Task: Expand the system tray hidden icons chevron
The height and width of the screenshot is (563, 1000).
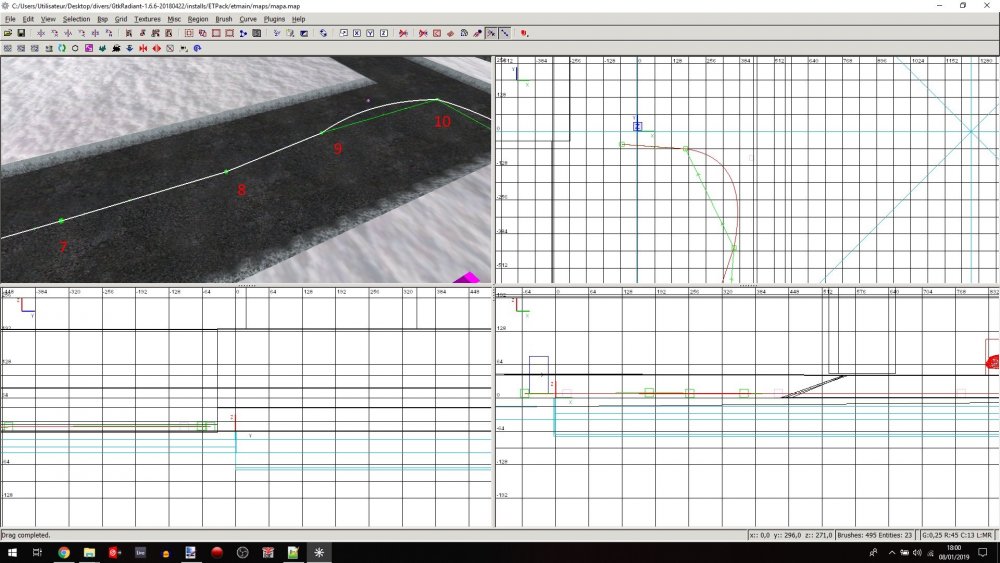Action: click(892, 552)
